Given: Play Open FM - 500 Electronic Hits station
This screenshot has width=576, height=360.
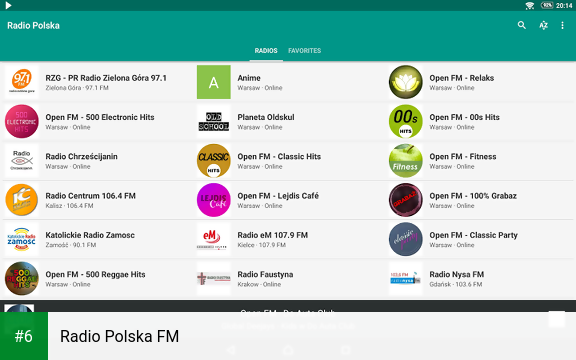Looking at the screenshot, I should pos(100,117).
